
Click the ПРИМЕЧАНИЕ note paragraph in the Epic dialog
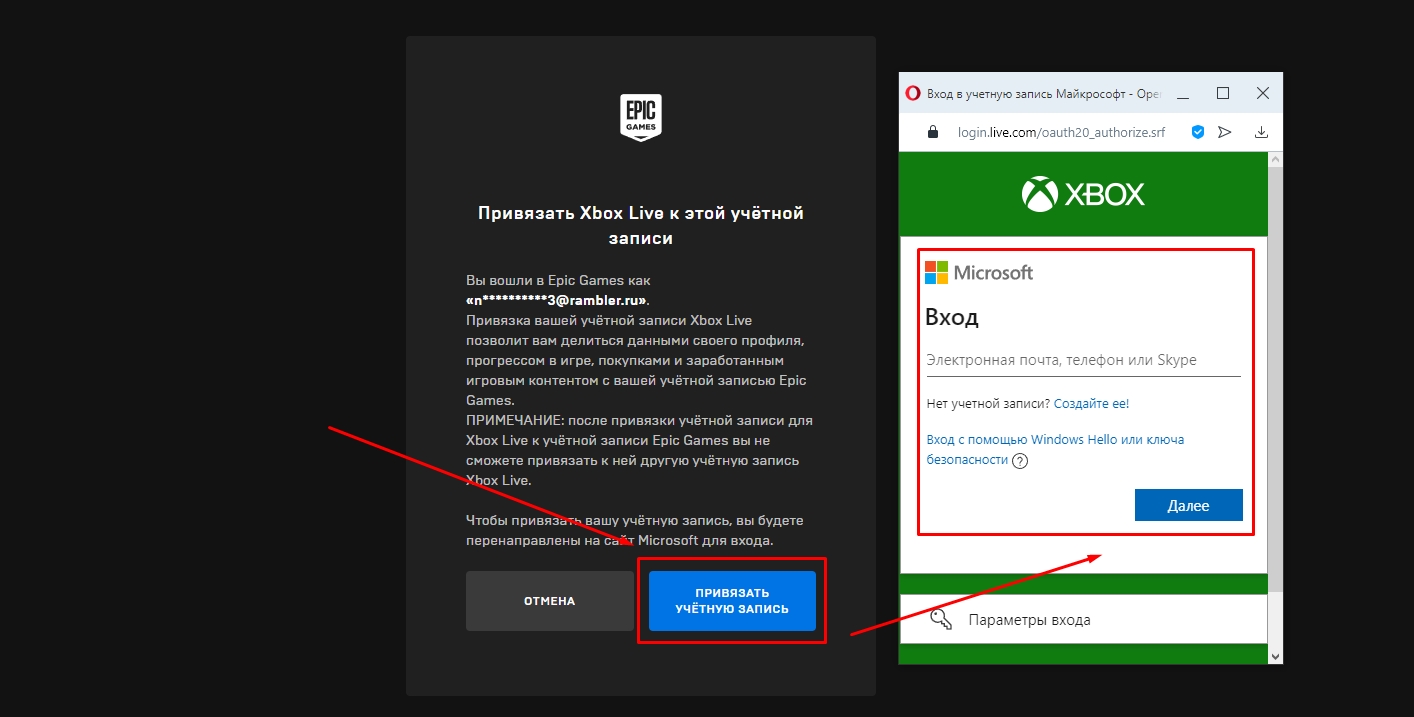(639, 450)
